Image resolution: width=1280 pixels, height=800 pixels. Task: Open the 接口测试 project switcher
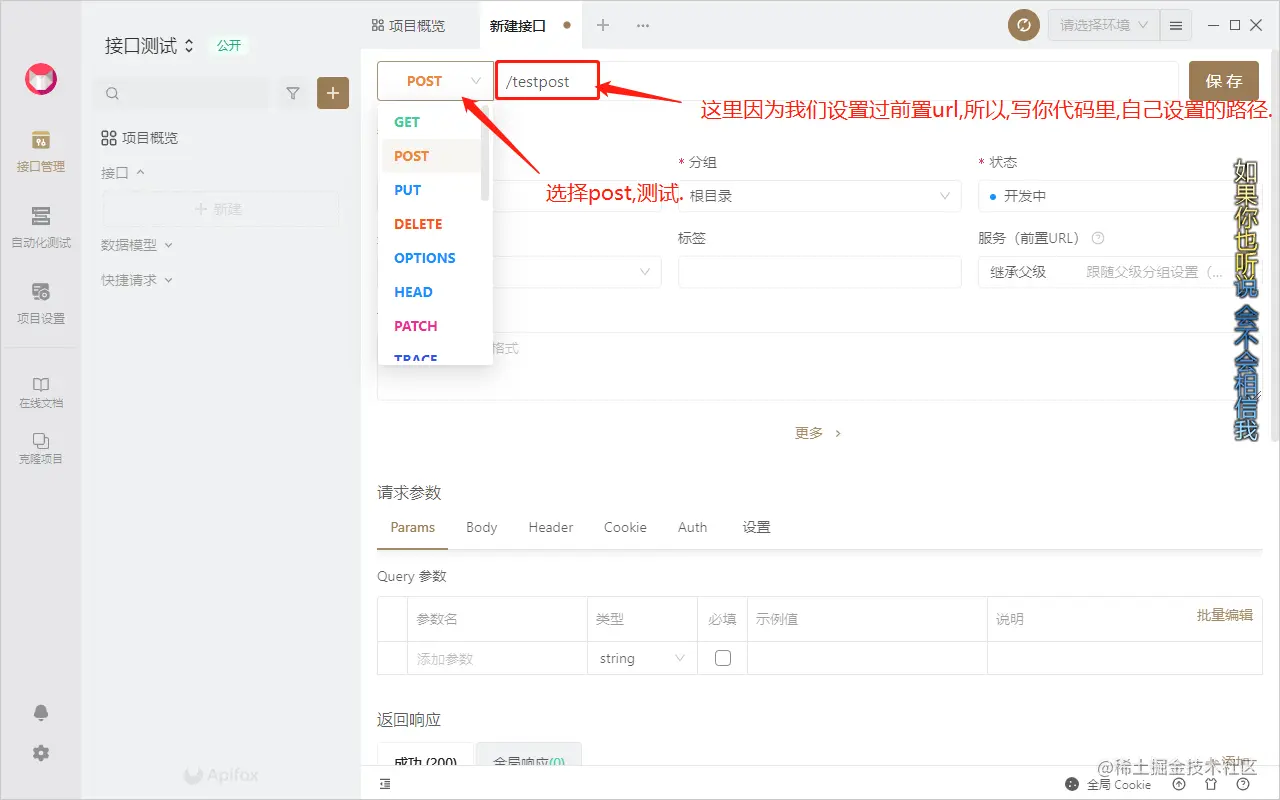click(x=149, y=45)
